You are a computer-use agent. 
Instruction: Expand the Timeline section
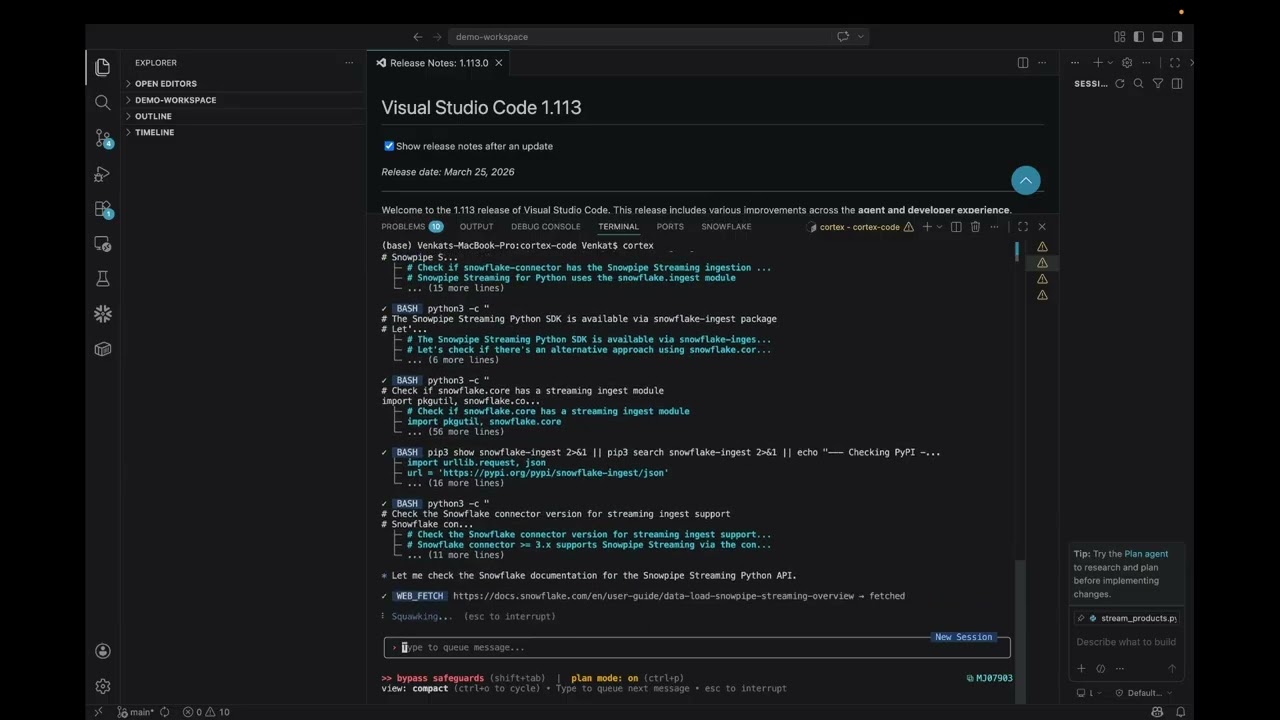245,132
